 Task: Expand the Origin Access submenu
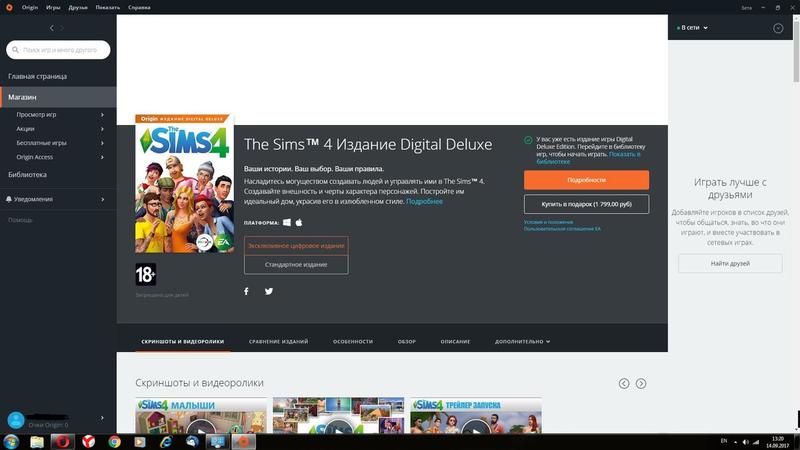coord(103,157)
